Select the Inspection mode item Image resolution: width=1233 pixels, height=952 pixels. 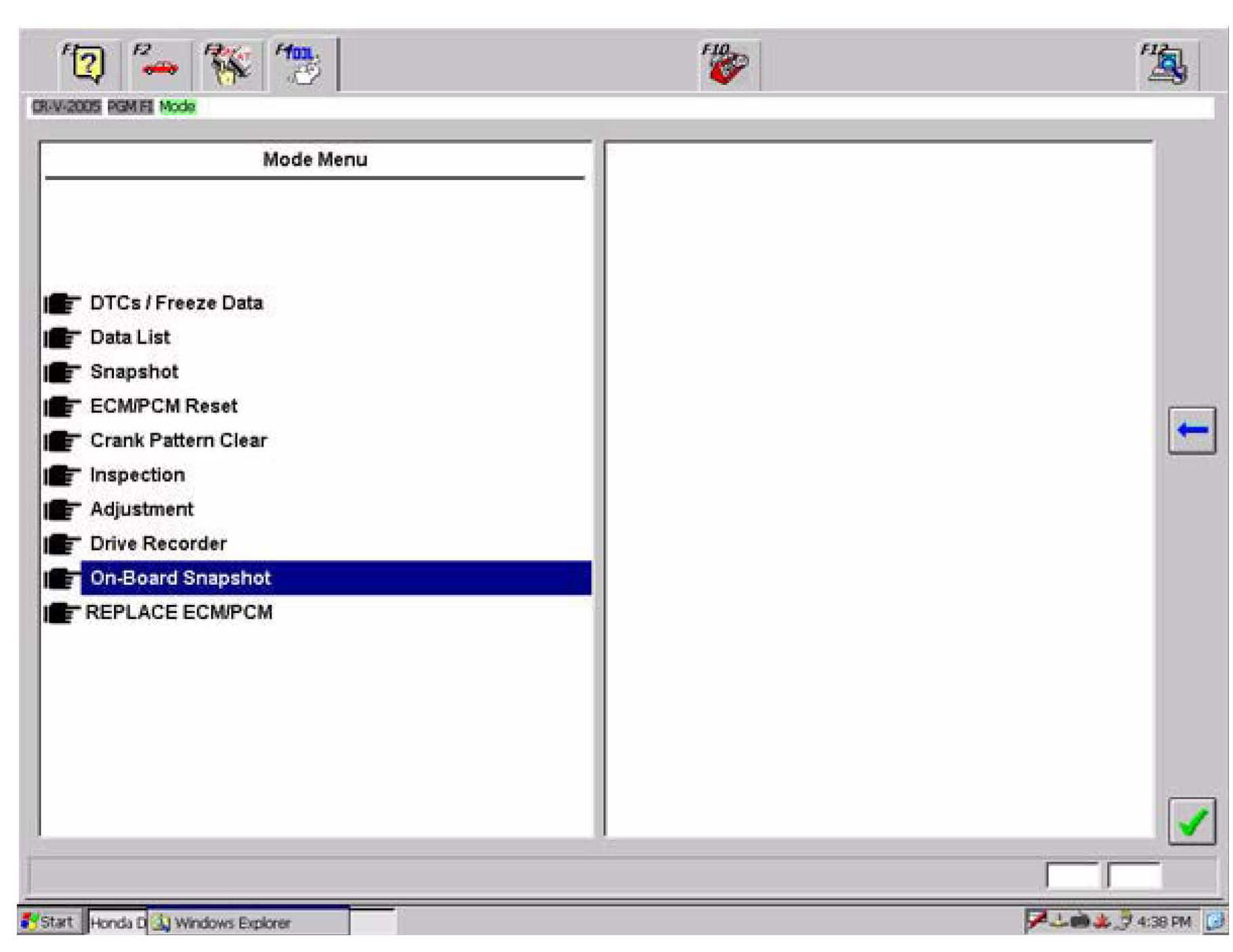[137, 475]
